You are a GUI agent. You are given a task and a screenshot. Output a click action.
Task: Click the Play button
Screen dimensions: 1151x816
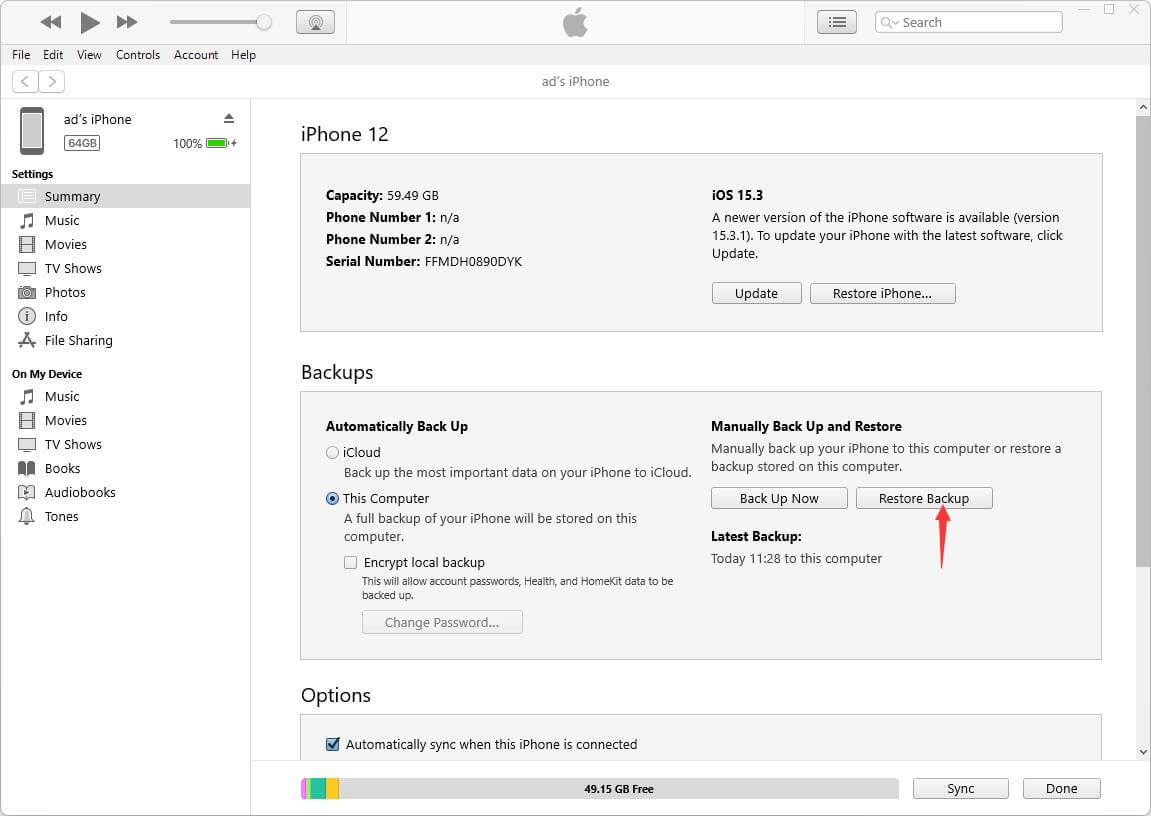coord(90,22)
